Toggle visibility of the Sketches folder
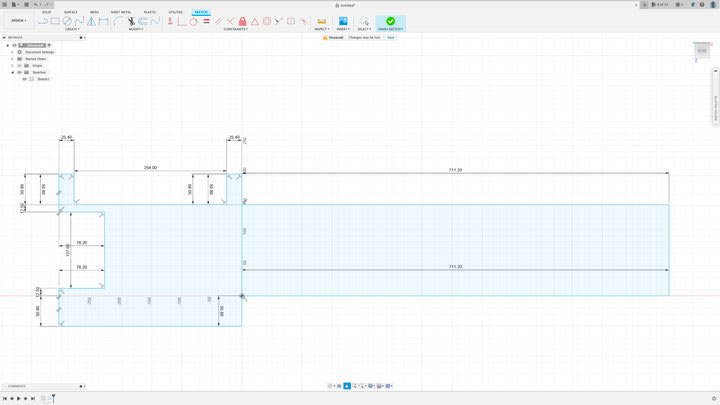720x405 pixels. tap(20, 73)
